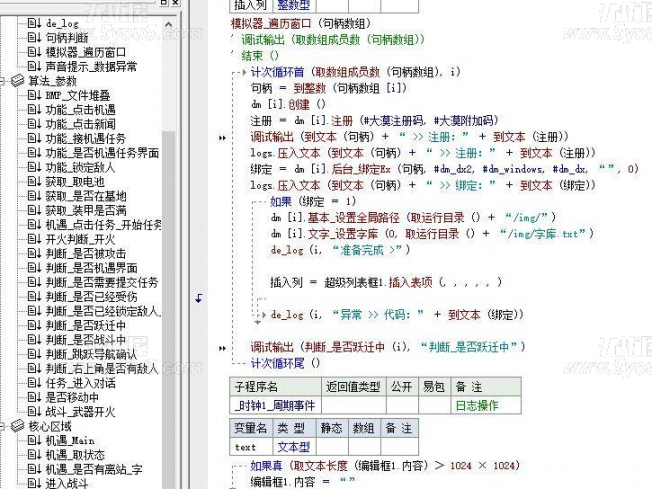Image resolution: width=652 pixels, height=489 pixels.
Task: Click the icon beside 获取_取电池
Action: 35,182
